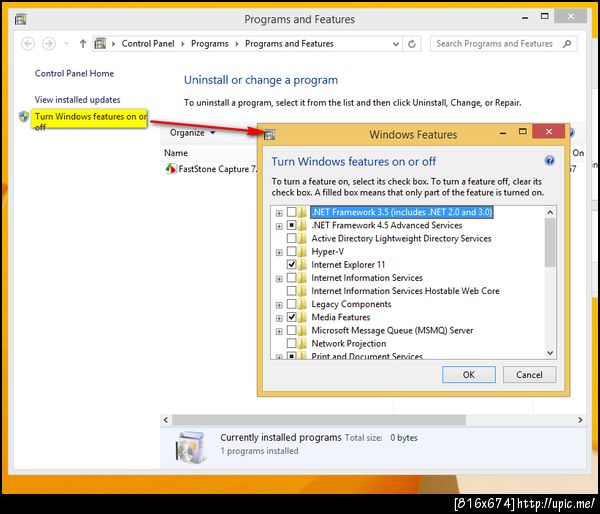
Task: Uncheck the Media Features checkbox
Action: click(292, 317)
